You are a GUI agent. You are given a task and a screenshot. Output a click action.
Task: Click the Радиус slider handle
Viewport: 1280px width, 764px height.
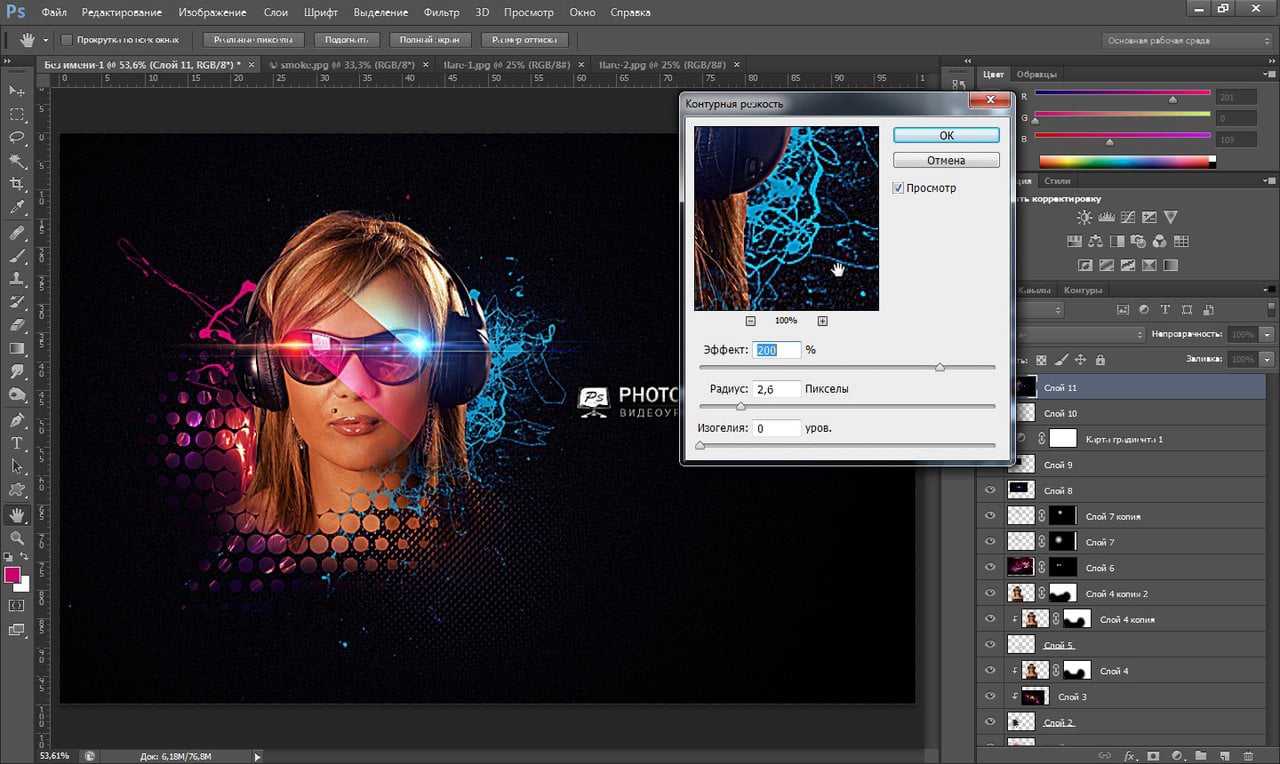click(x=741, y=406)
